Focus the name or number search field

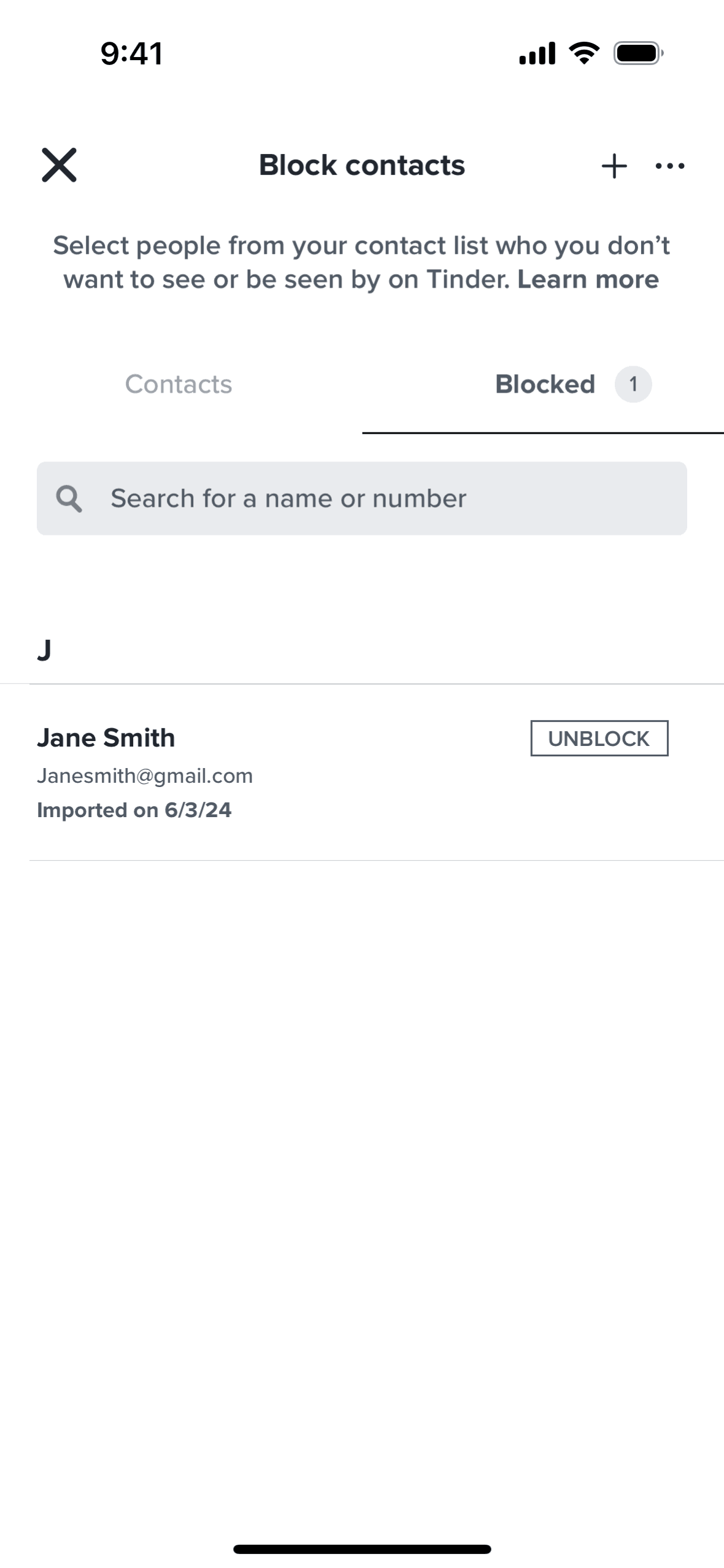coord(380,499)
